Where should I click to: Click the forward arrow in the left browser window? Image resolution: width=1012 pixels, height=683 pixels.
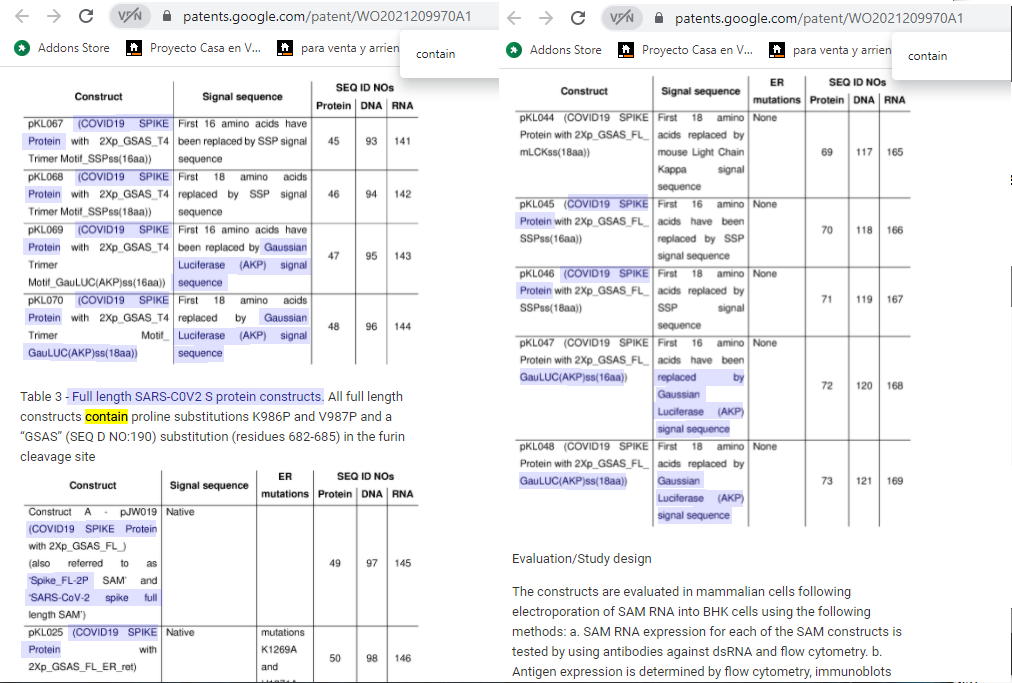[53, 17]
